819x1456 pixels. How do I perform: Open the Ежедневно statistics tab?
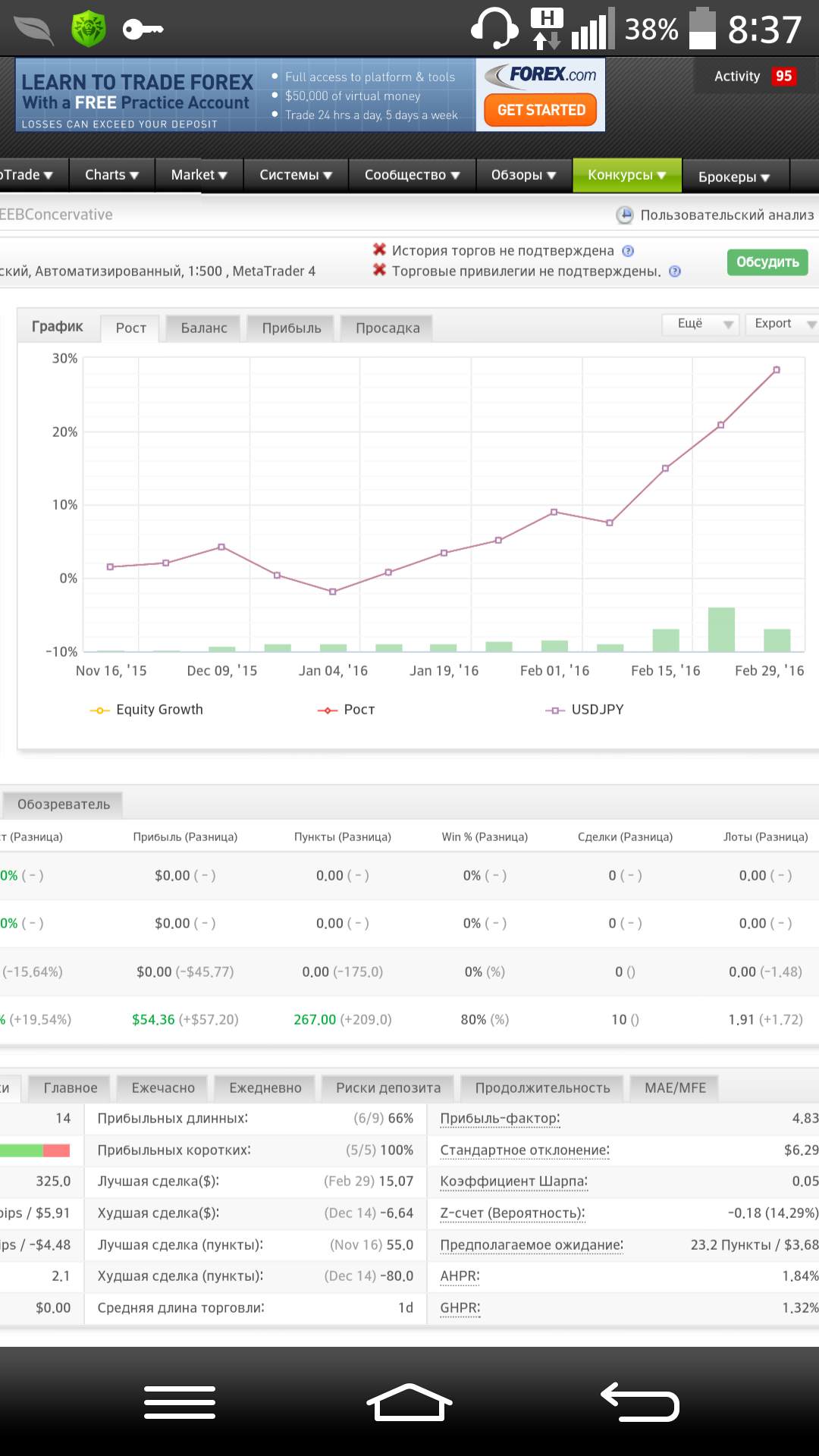tap(265, 1088)
